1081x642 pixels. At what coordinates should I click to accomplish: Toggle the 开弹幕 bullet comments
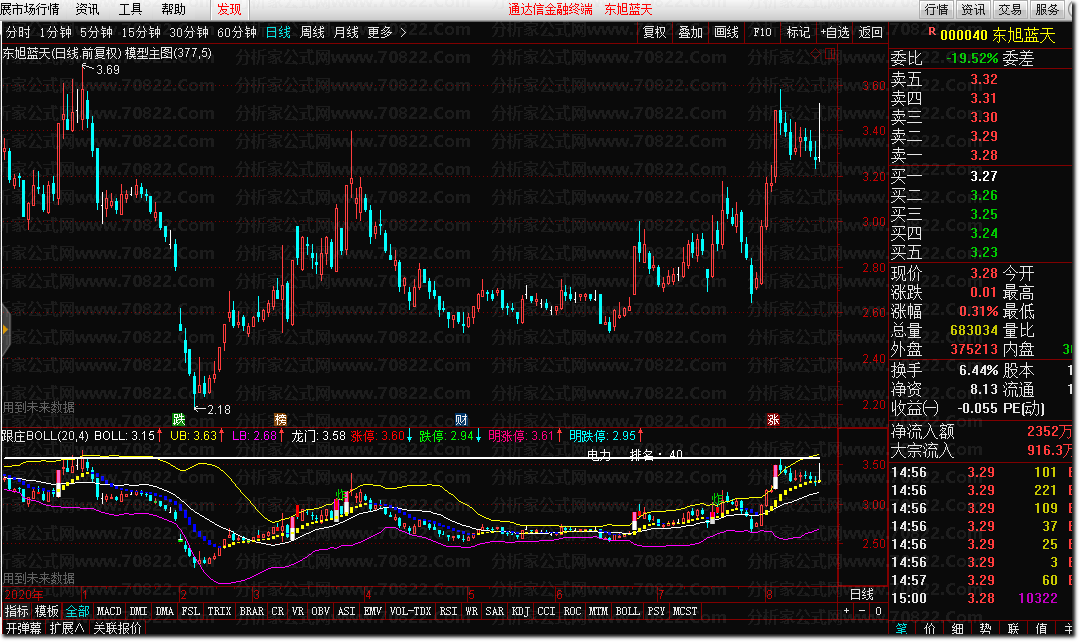tap(23, 628)
